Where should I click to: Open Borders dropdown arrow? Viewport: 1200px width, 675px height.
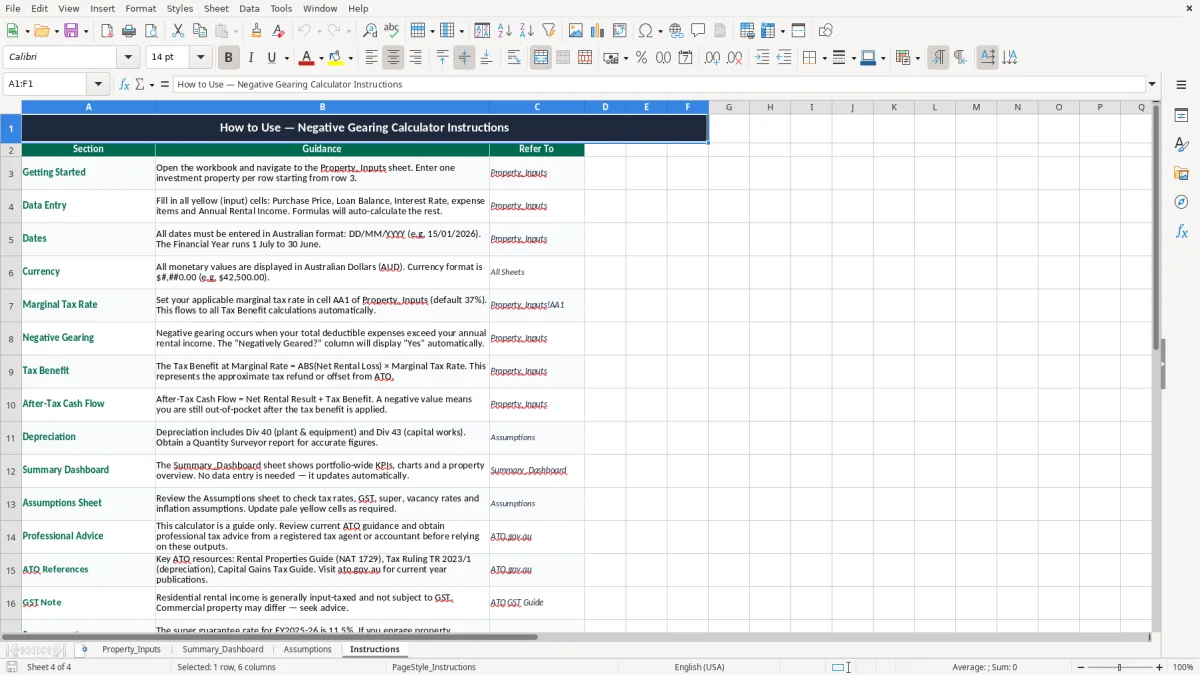823,58
